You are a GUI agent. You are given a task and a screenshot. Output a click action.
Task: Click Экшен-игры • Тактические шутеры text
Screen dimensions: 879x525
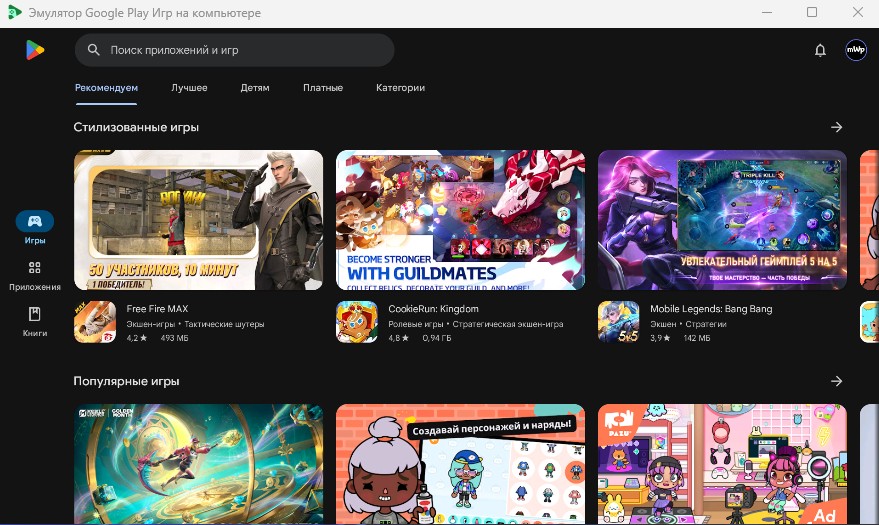pos(195,324)
